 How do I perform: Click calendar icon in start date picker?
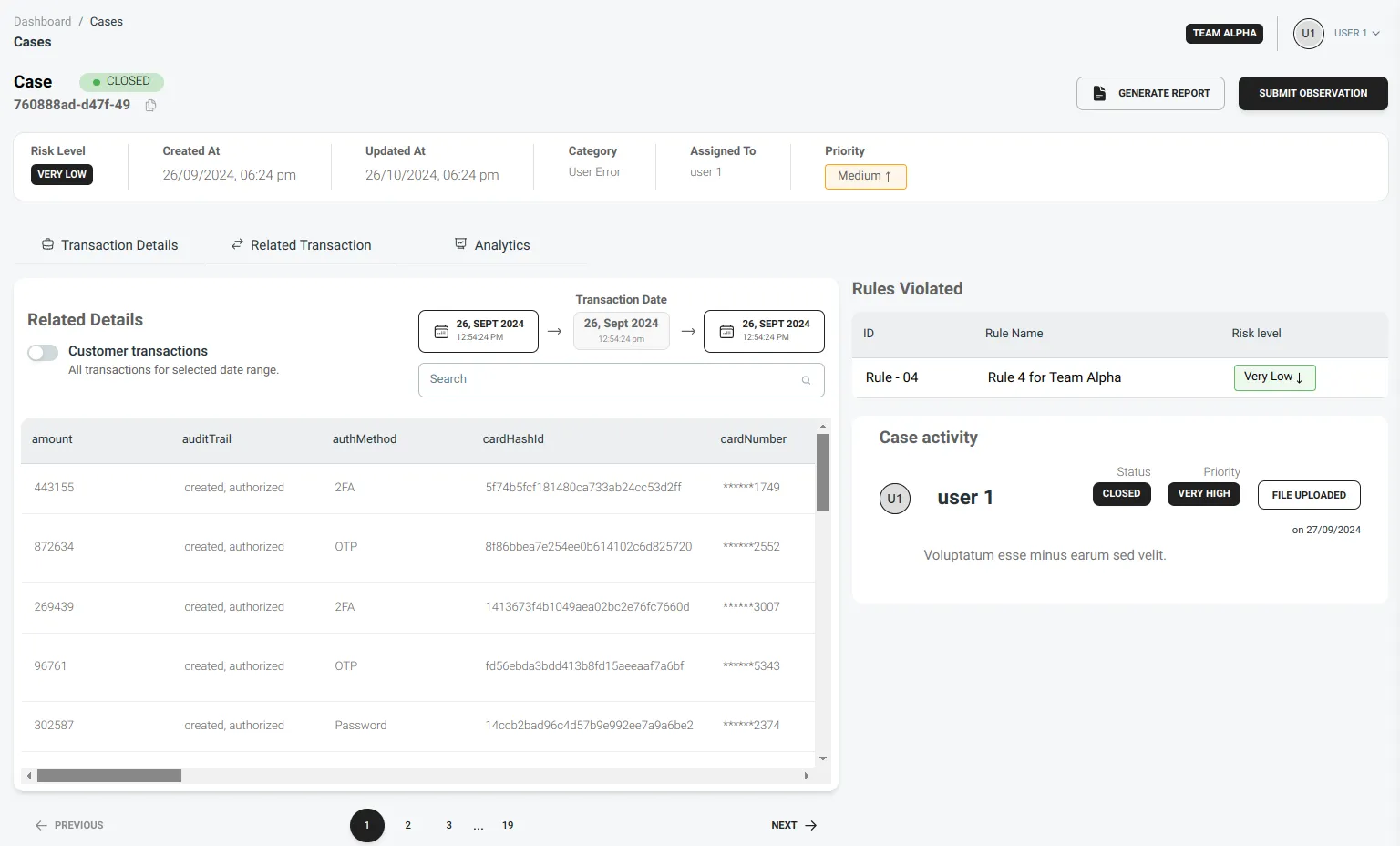pos(441,332)
